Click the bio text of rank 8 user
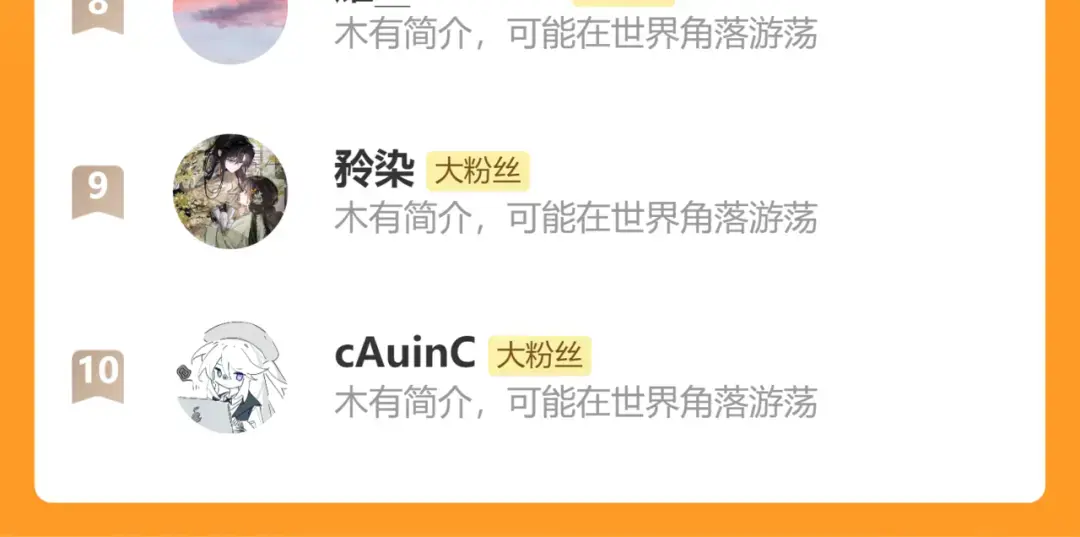Screen dimensions: 1080x537 (x=576, y=33)
